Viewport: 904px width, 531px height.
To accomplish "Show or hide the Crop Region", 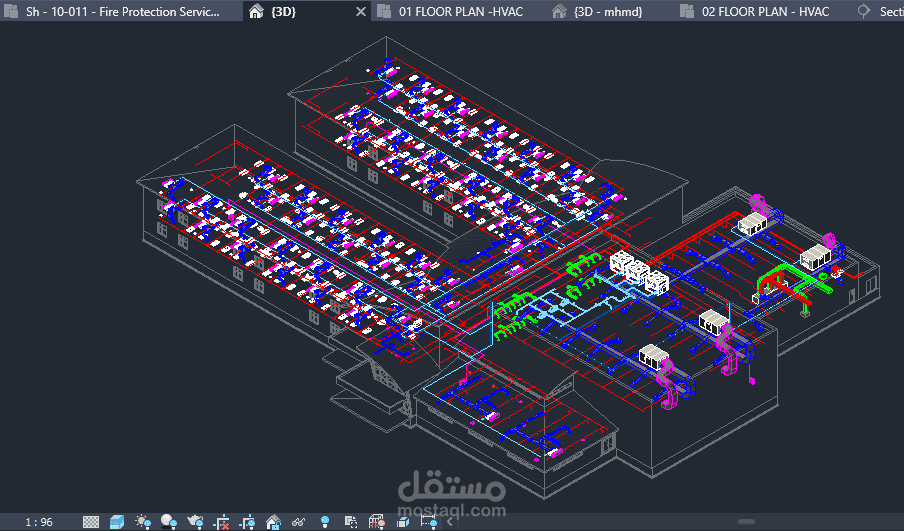I will tap(247, 522).
